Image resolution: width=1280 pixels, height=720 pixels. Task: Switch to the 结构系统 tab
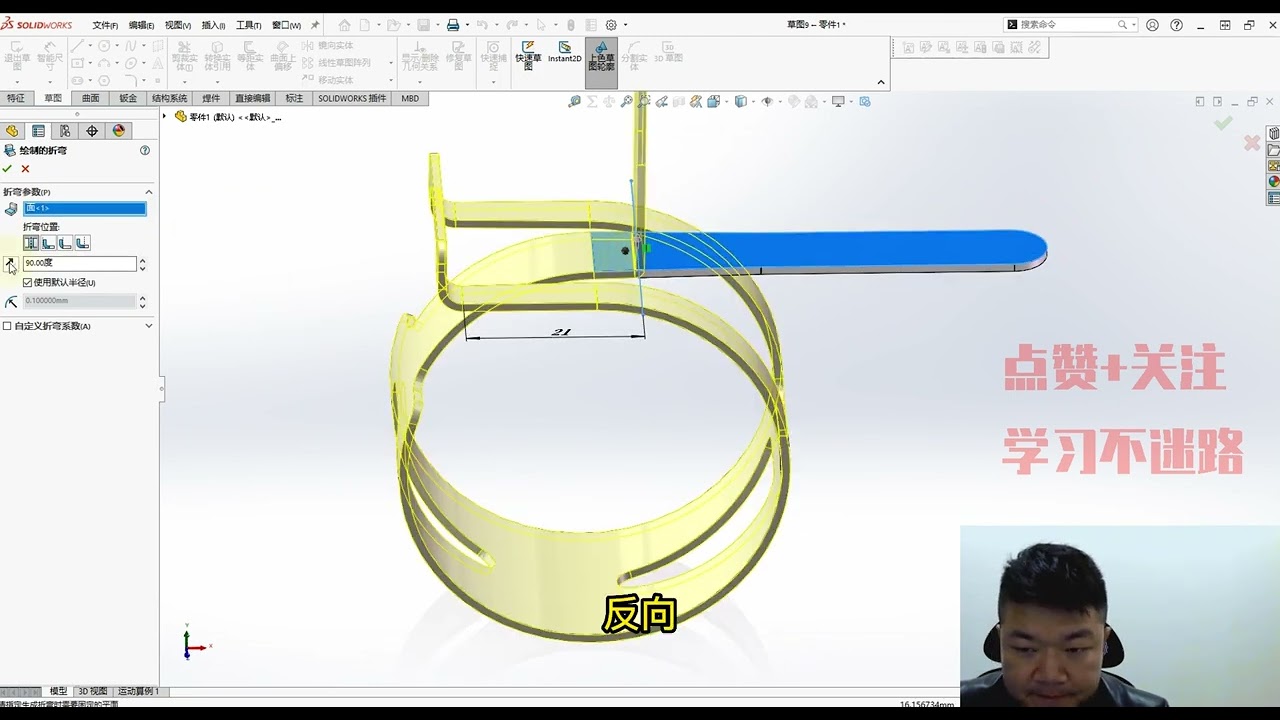pyautogui.click(x=170, y=98)
